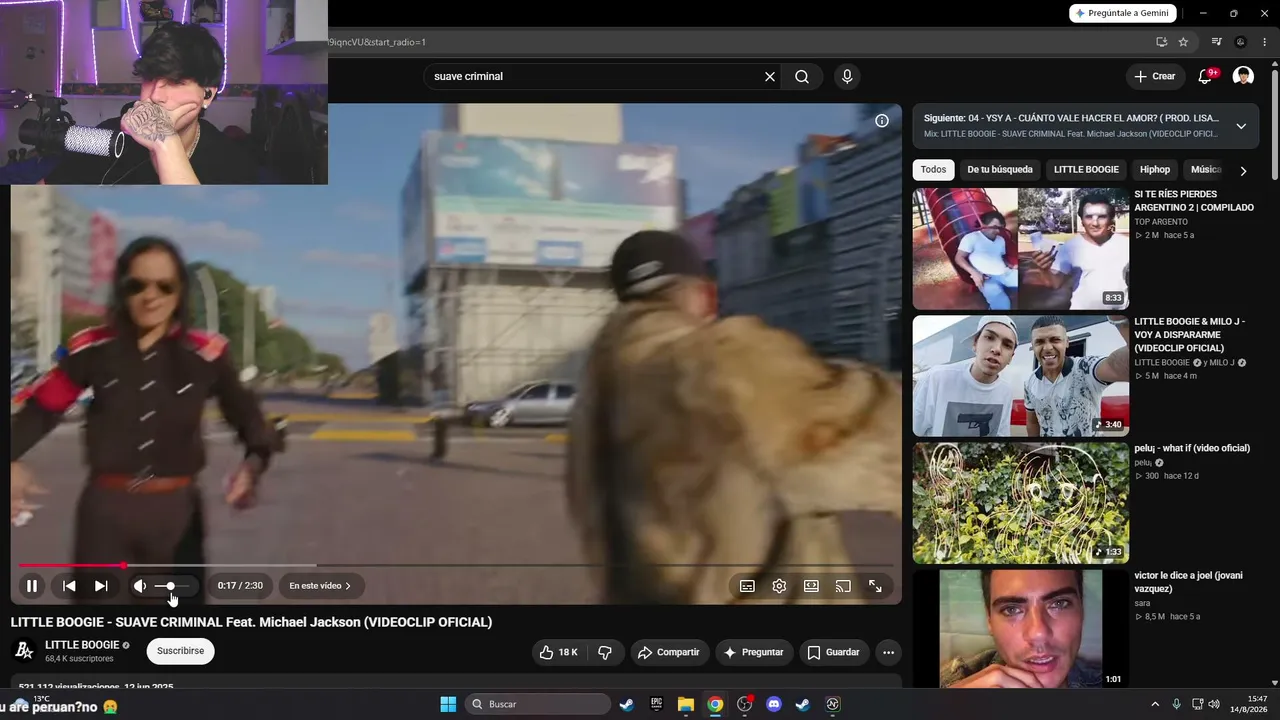
Task: Open the system volume tray icon
Action: point(1214,704)
